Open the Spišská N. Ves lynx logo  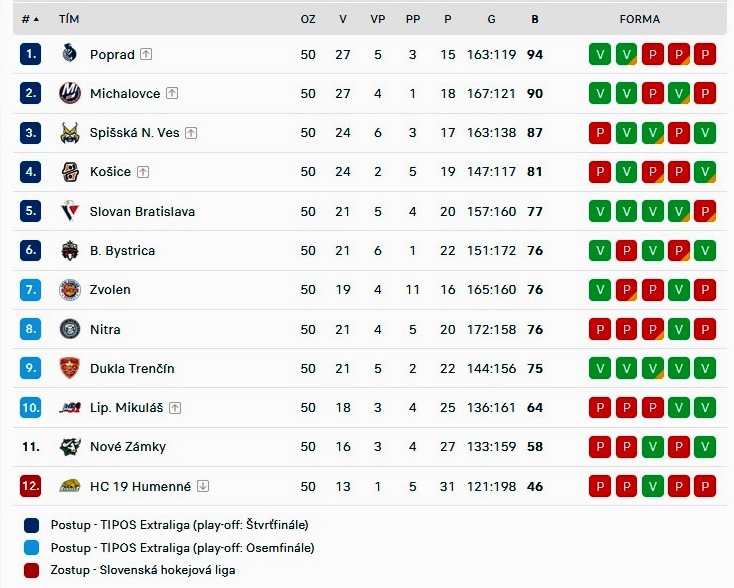70,133
